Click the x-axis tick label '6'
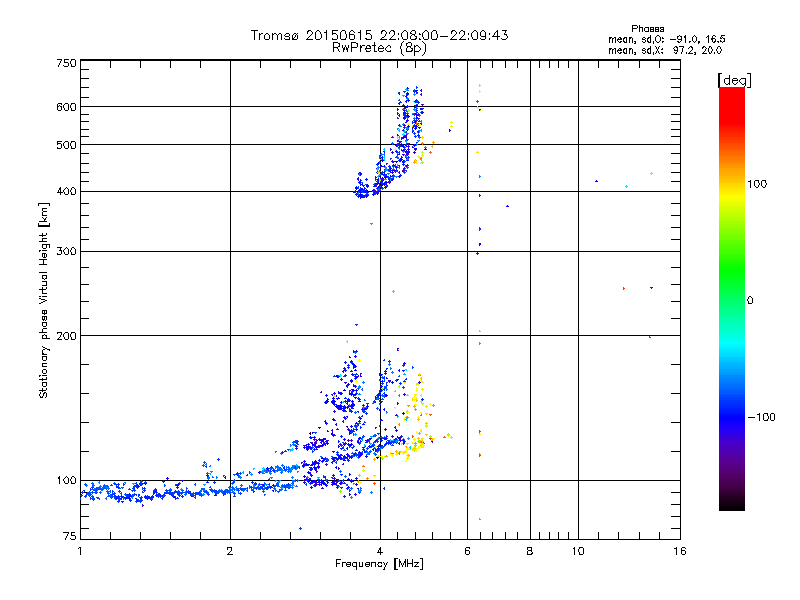 (x=467, y=551)
